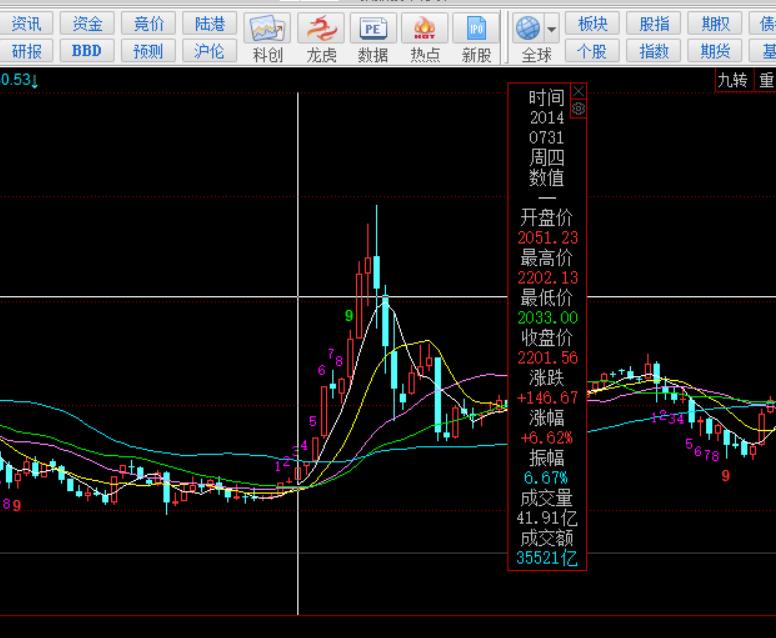Select the 期货 futures item
Image resolution: width=776 pixels, height=638 pixels.
pos(715,50)
